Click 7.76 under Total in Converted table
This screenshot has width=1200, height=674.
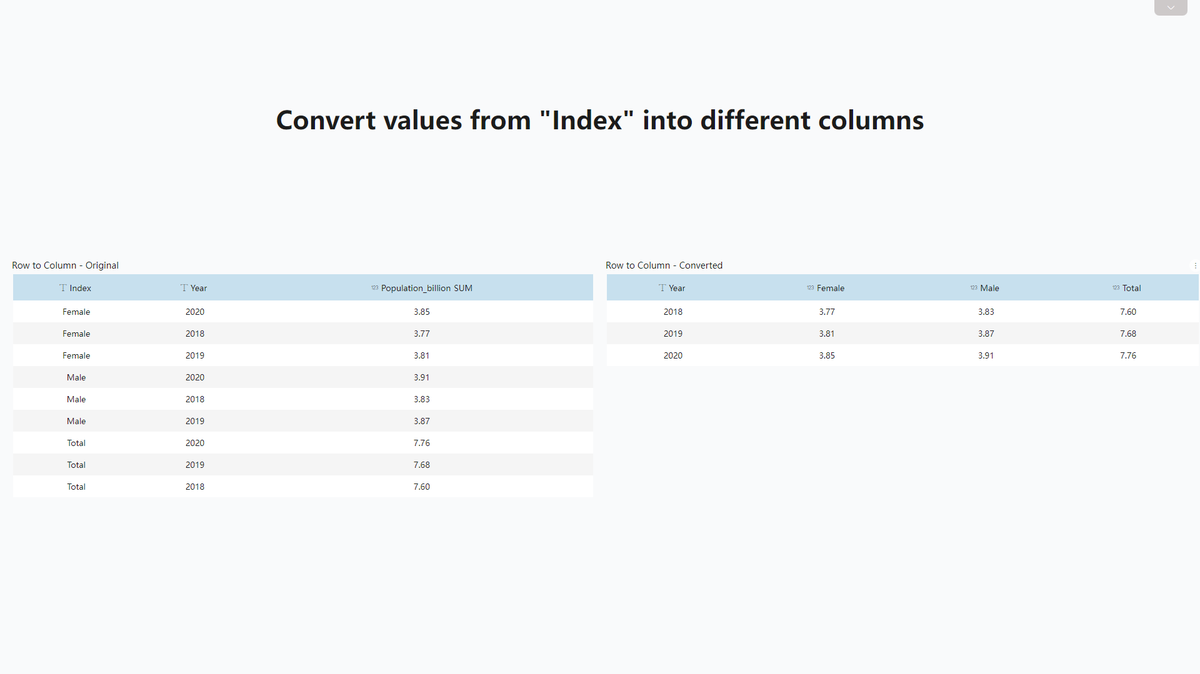(1128, 356)
